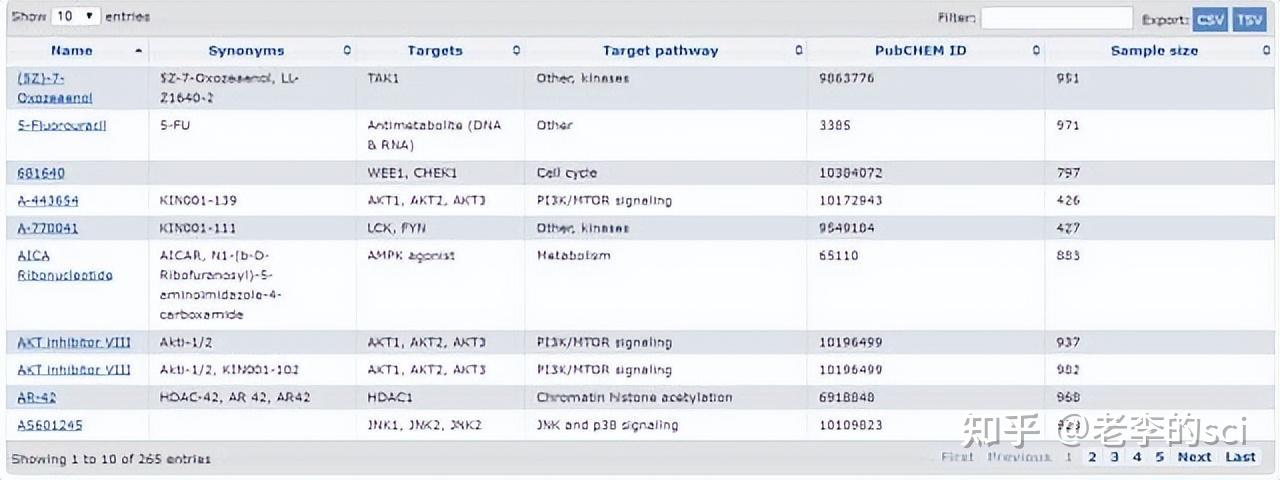
Task: Open the 5-Fluorouracil drug link
Action: click(x=62, y=125)
